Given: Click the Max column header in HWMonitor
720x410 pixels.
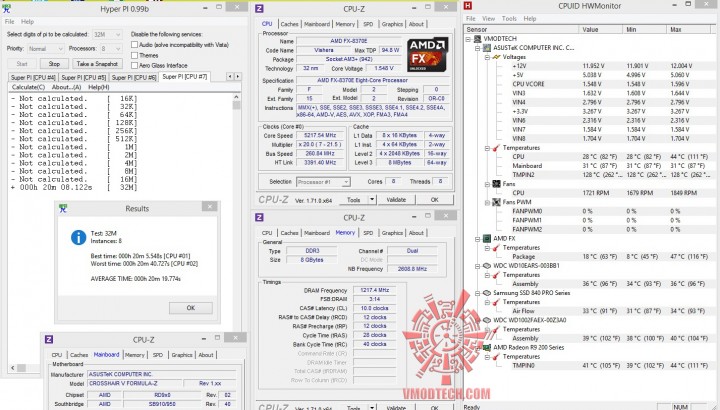Looking at the screenshot, I should click(688, 29).
